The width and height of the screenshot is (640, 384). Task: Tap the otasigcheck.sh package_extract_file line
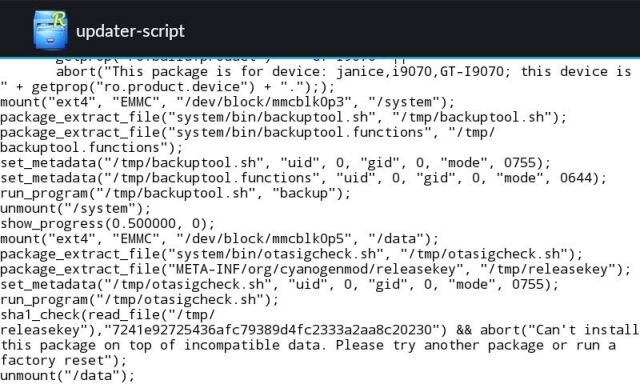(x=291, y=254)
